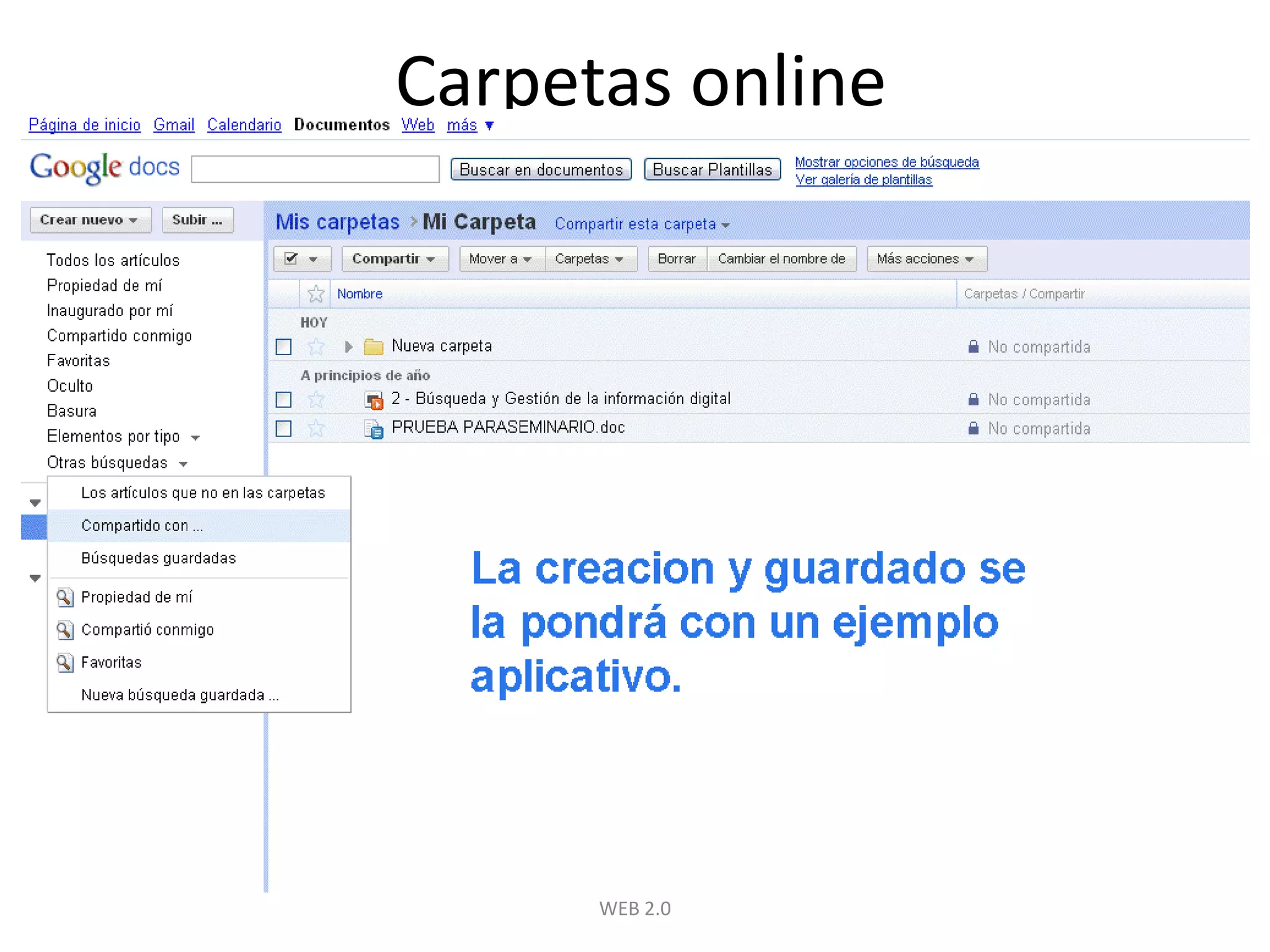Choose Propiedad de mí saved search

click(200, 597)
